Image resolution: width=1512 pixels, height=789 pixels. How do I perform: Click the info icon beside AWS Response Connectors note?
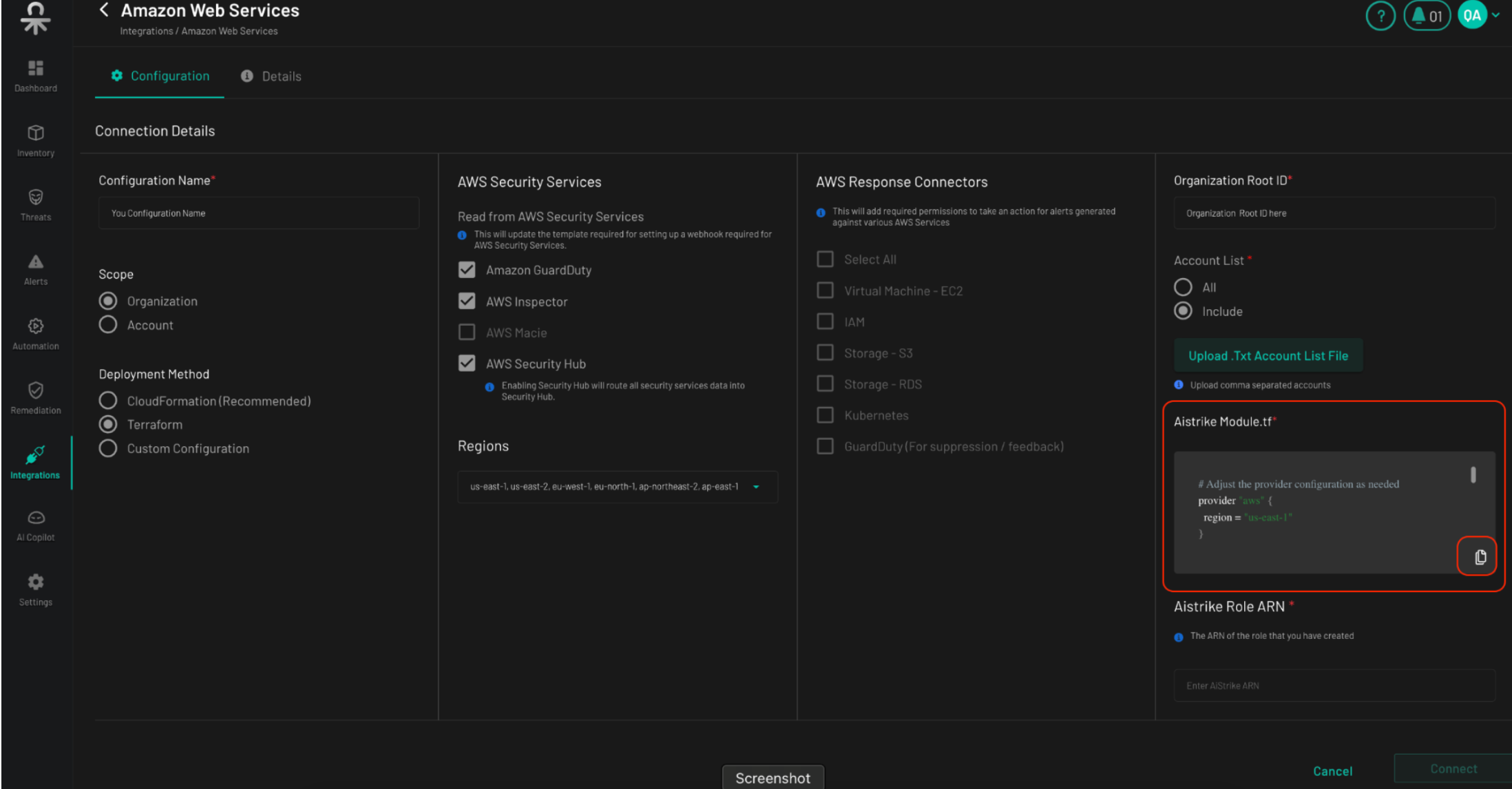821,213
